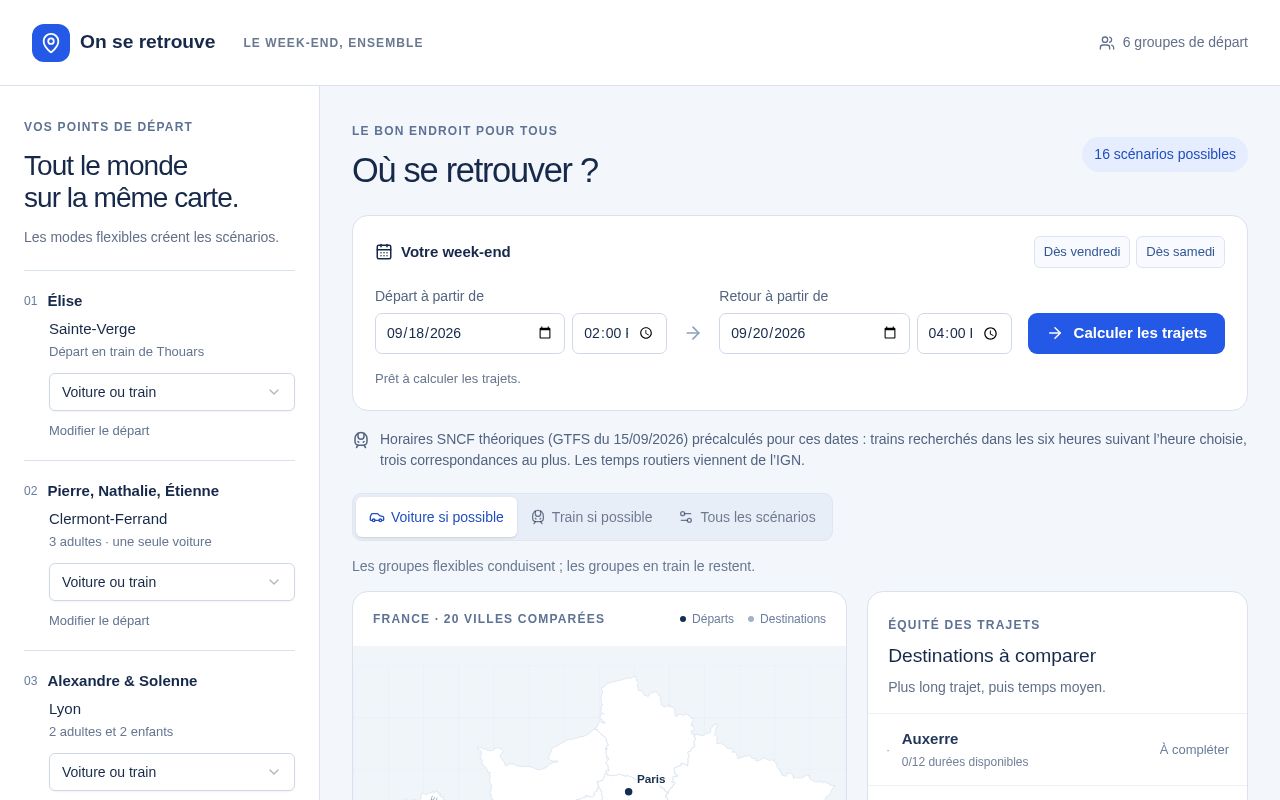
Task: Click the Prêt à calculer les trajets status
Action: click(x=448, y=379)
